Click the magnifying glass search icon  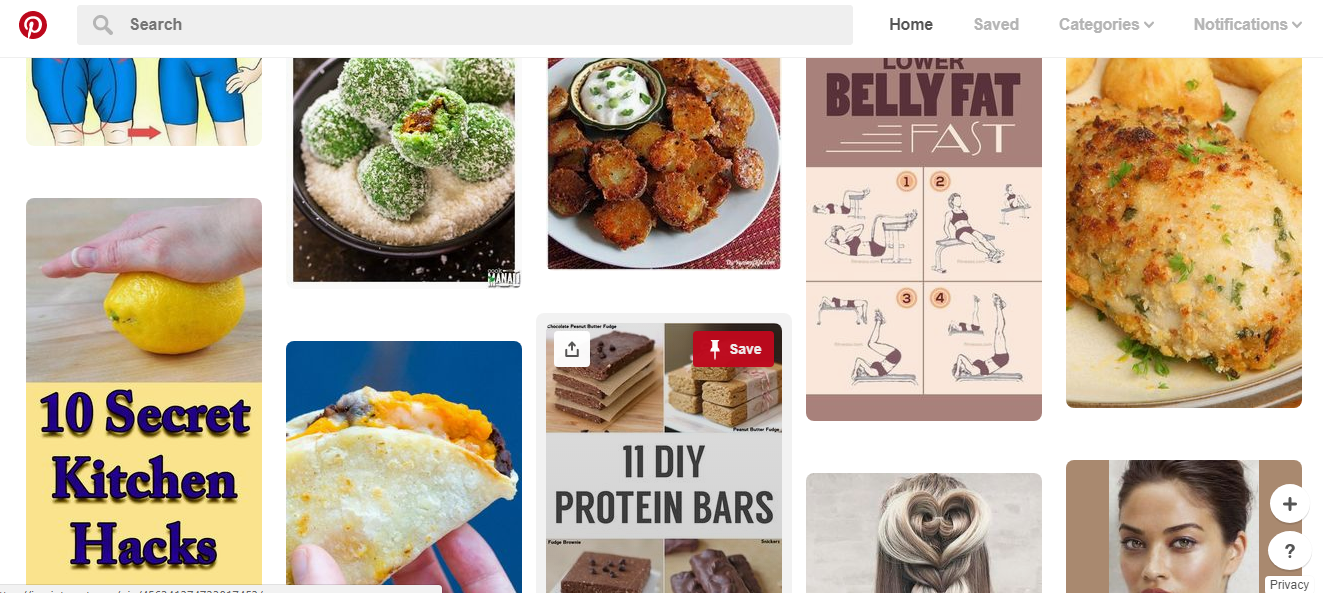102,25
